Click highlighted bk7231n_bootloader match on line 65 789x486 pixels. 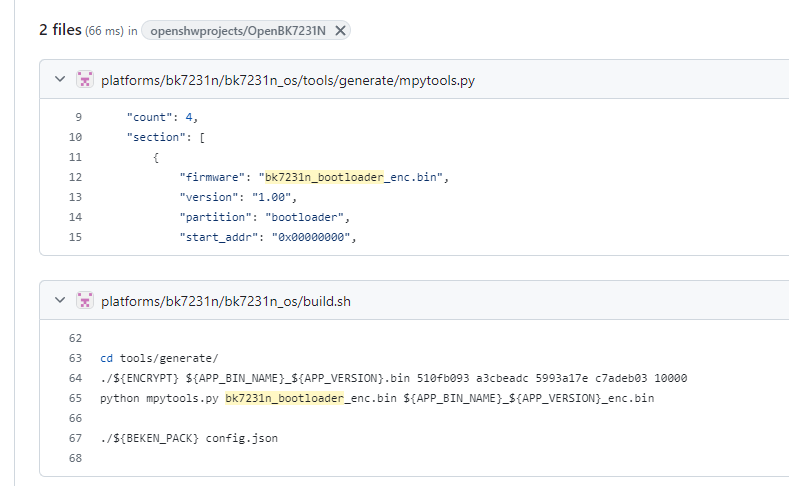click(284, 398)
